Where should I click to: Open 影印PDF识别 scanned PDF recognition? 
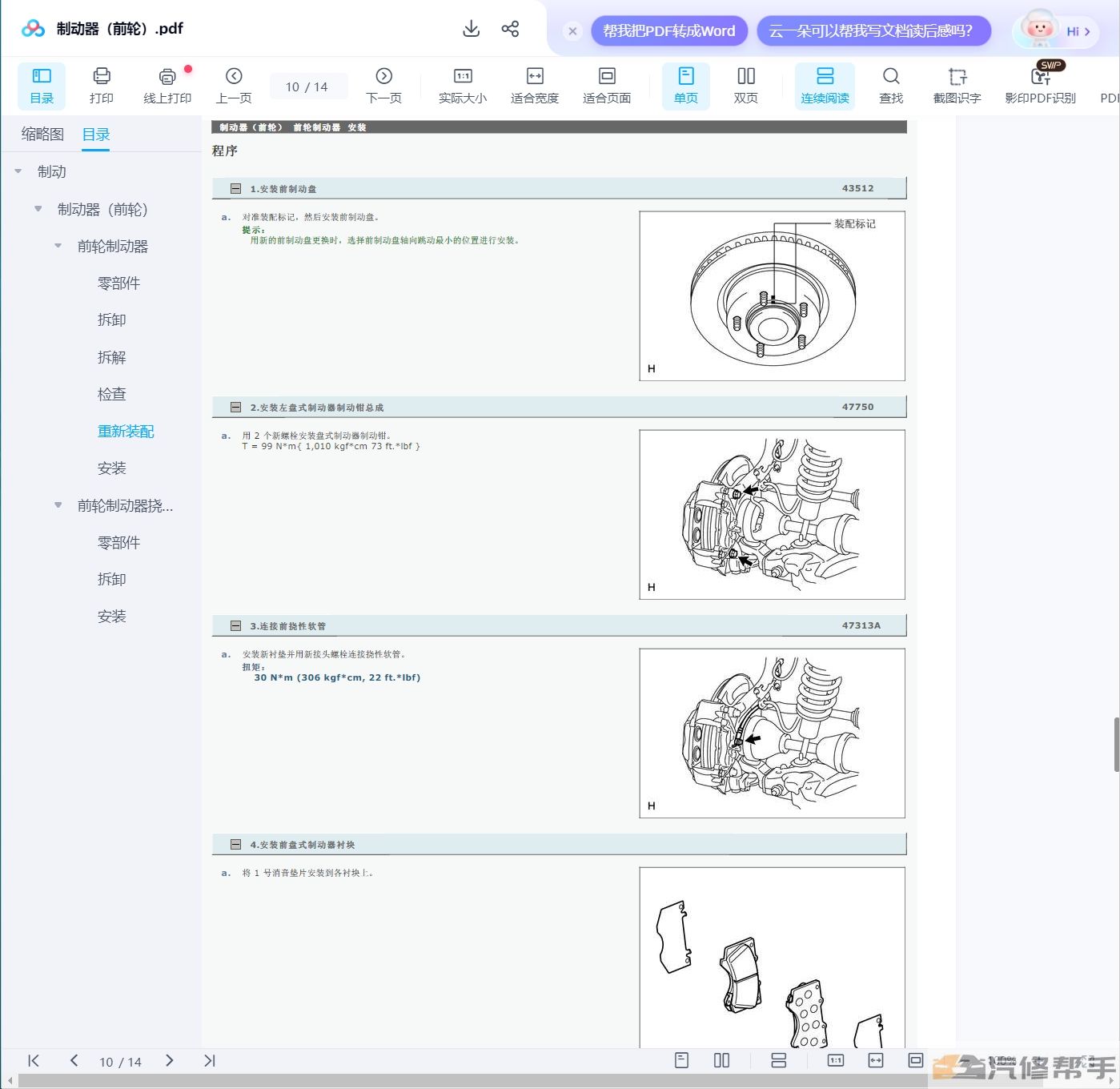(x=1040, y=86)
